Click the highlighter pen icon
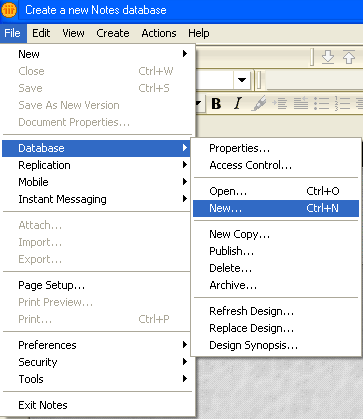Viewport: 363px width, 419px height. coord(259,103)
